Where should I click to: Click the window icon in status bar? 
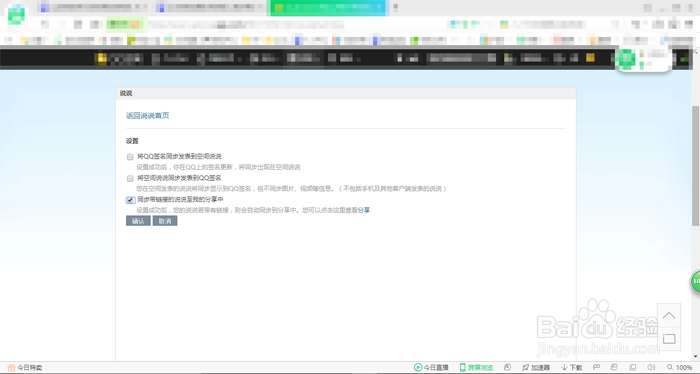[633, 367]
